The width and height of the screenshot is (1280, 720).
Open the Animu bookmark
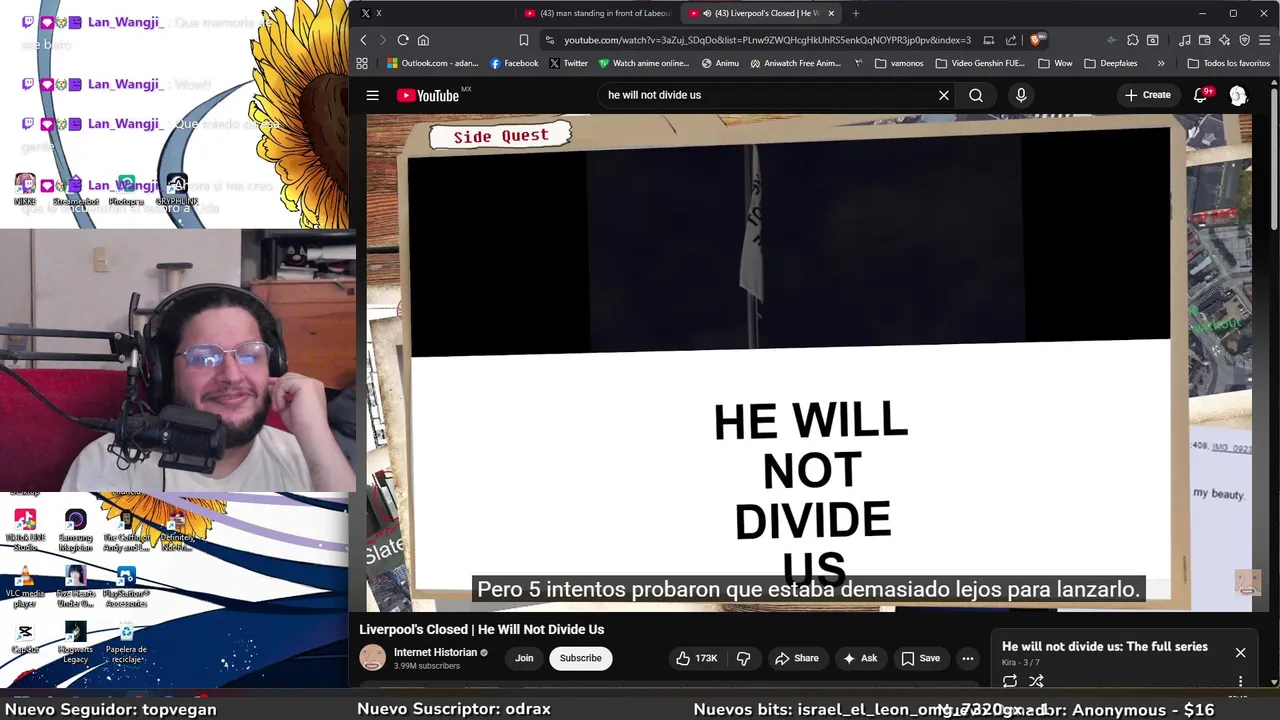pyautogui.click(x=720, y=63)
